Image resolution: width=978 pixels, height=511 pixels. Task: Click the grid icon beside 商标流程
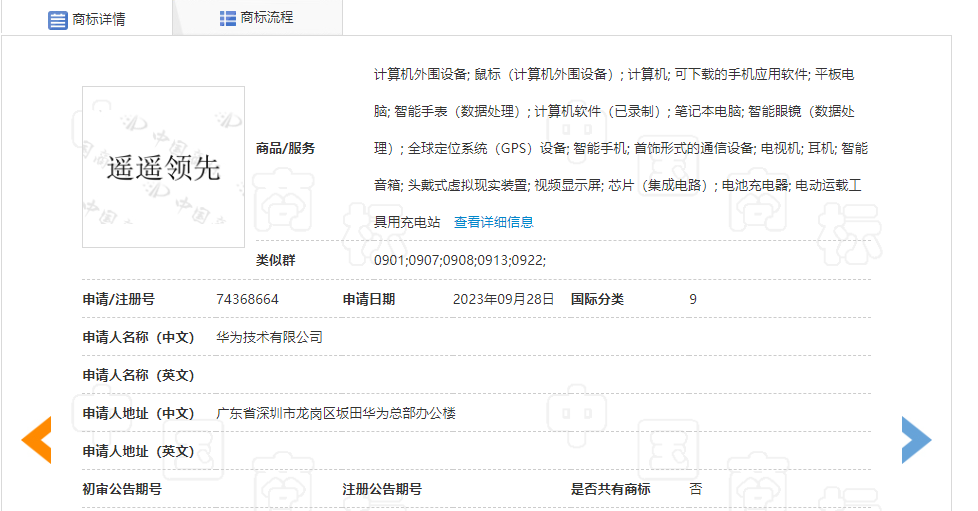[x=228, y=18]
